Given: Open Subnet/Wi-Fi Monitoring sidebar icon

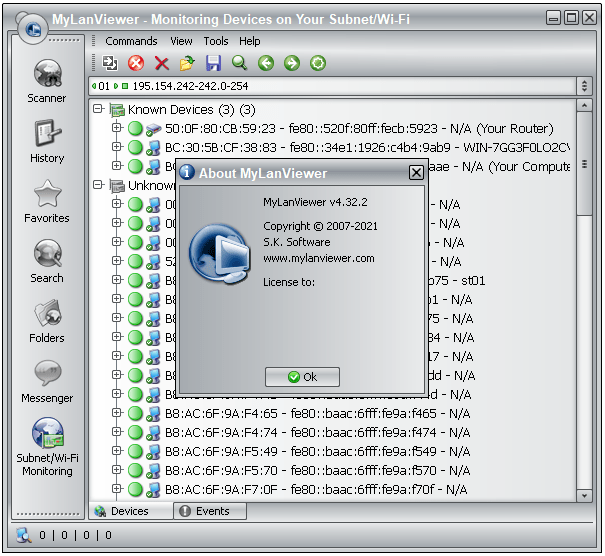Looking at the screenshot, I should pyautogui.click(x=47, y=433).
